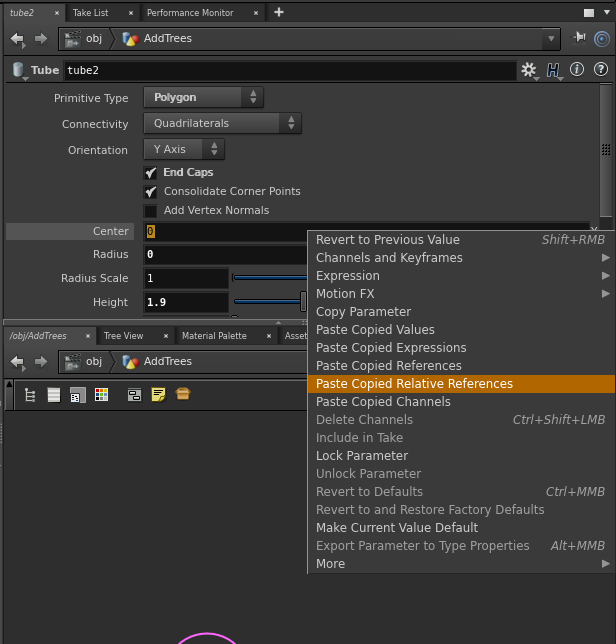
Task: Click the obj icon in the network path bar
Action: [x=73, y=362]
